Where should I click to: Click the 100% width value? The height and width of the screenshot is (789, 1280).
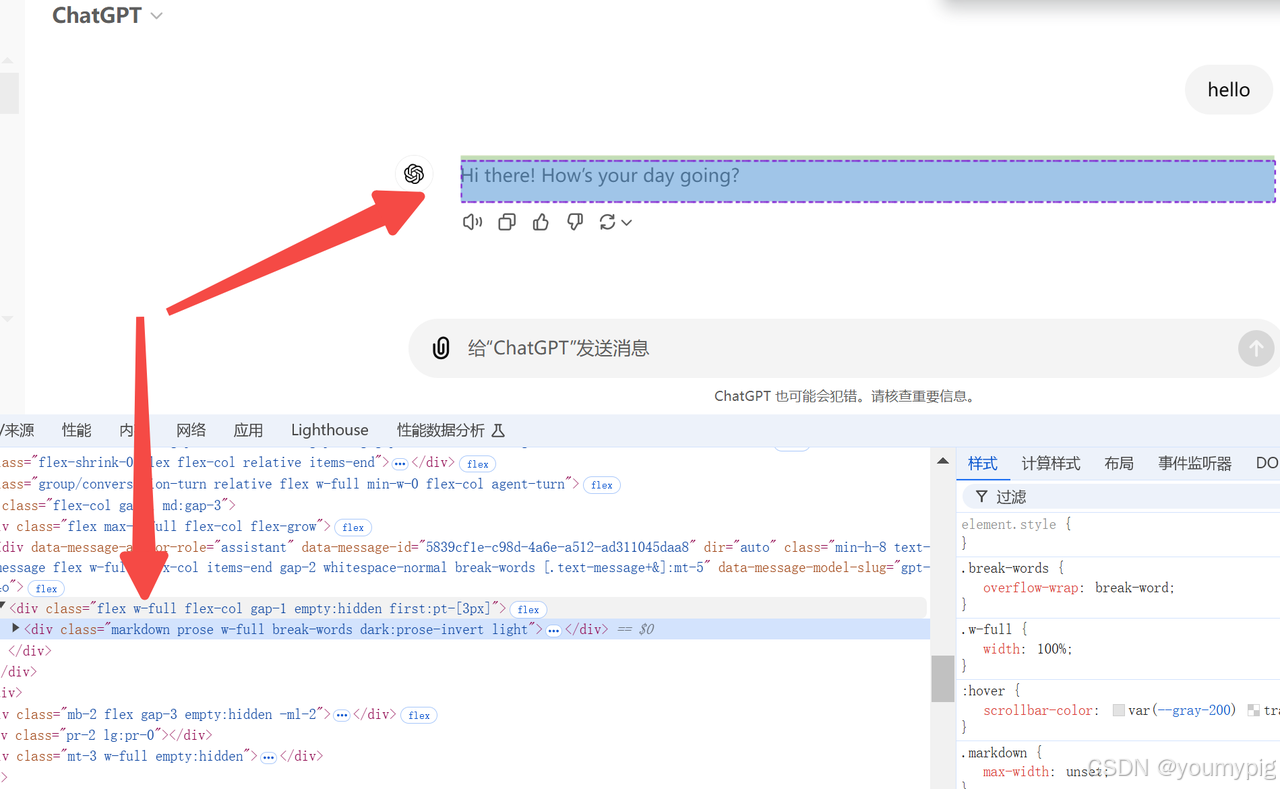(x=1051, y=649)
